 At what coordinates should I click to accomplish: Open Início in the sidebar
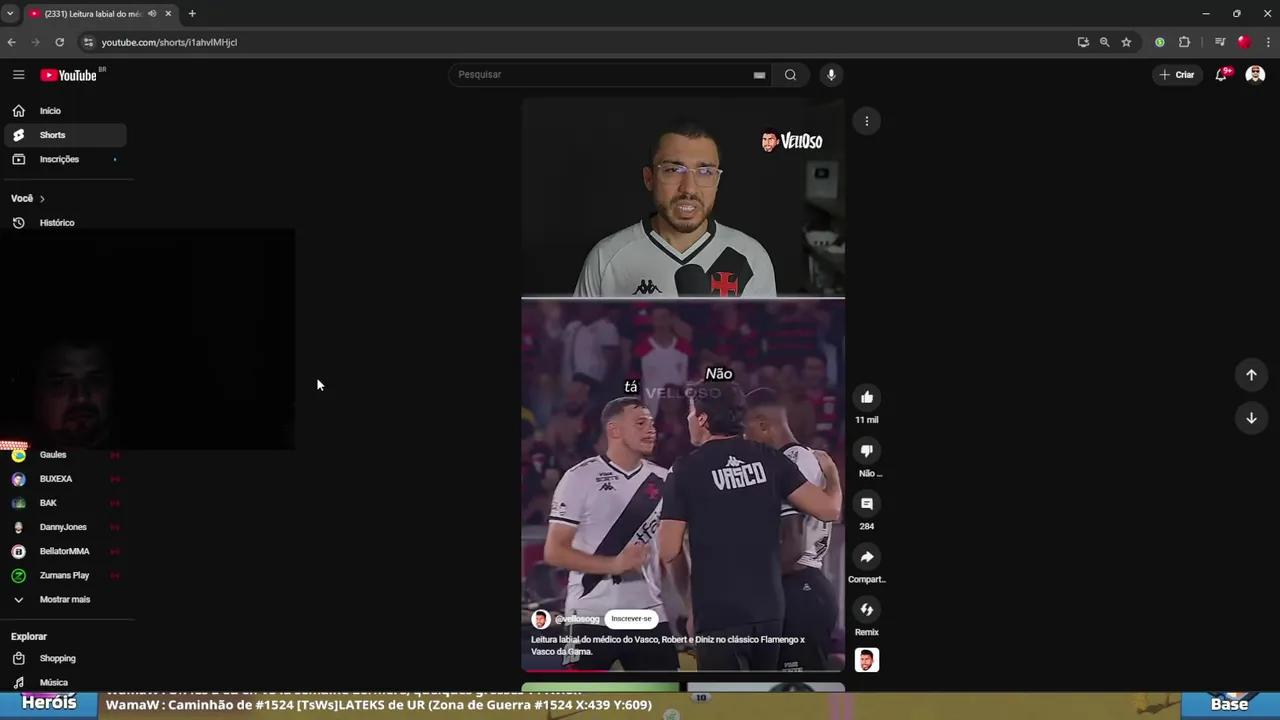click(65, 111)
